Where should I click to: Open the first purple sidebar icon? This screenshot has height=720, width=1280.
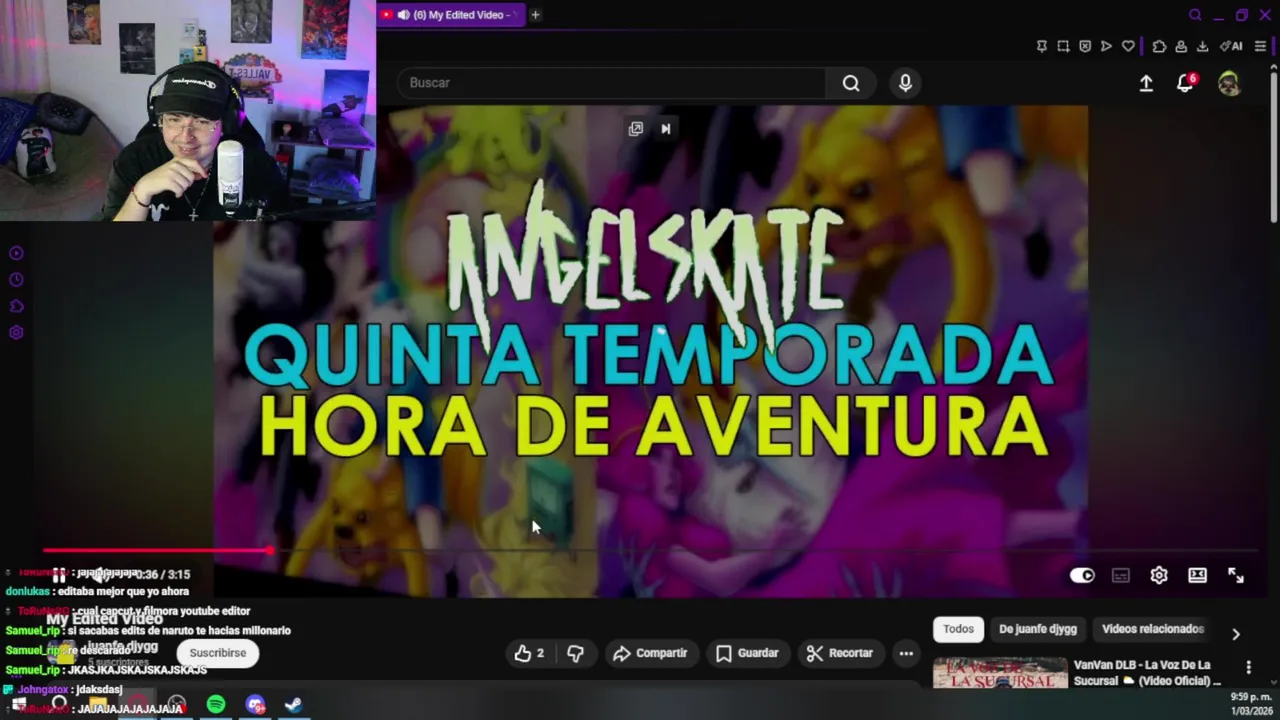[x=16, y=254]
